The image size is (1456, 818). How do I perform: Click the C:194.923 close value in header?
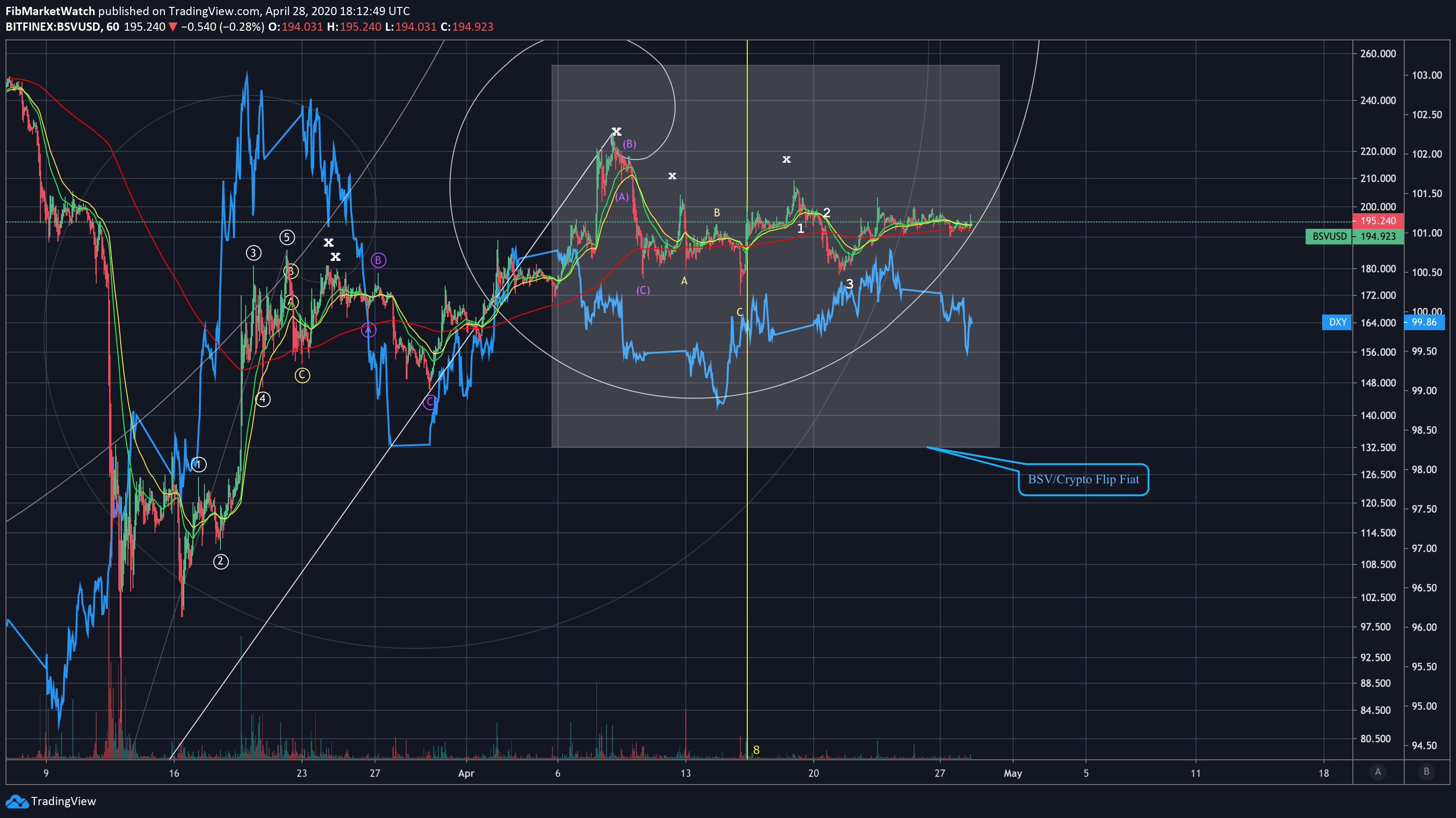pyautogui.click(x=467, y=27)
